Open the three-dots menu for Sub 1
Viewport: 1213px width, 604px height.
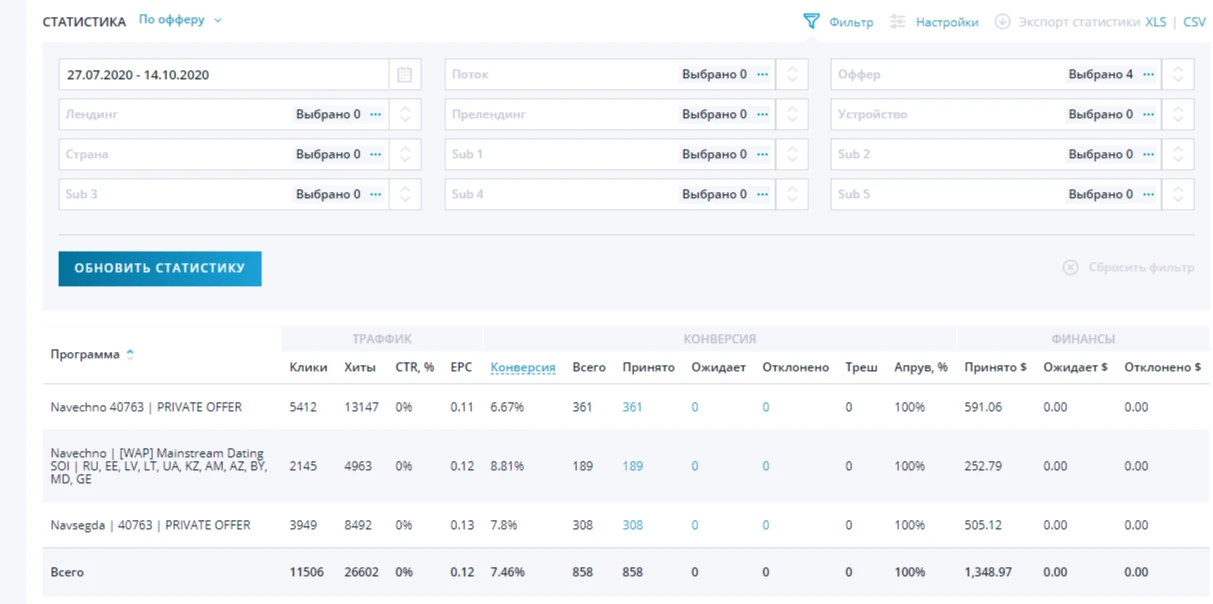763,154
